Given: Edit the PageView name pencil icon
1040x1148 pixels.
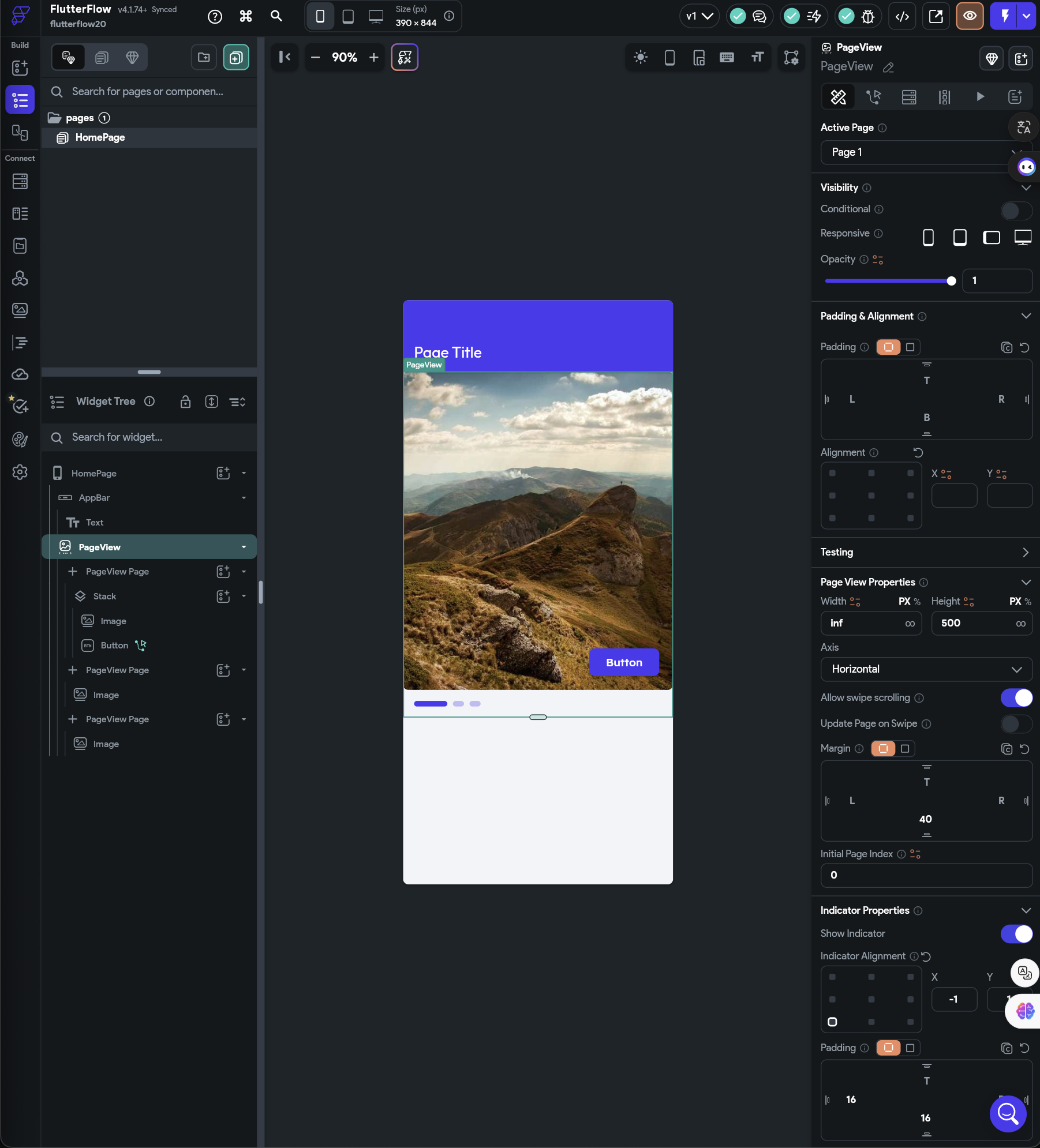Looking at the screenshot, I should coord(889,67).
